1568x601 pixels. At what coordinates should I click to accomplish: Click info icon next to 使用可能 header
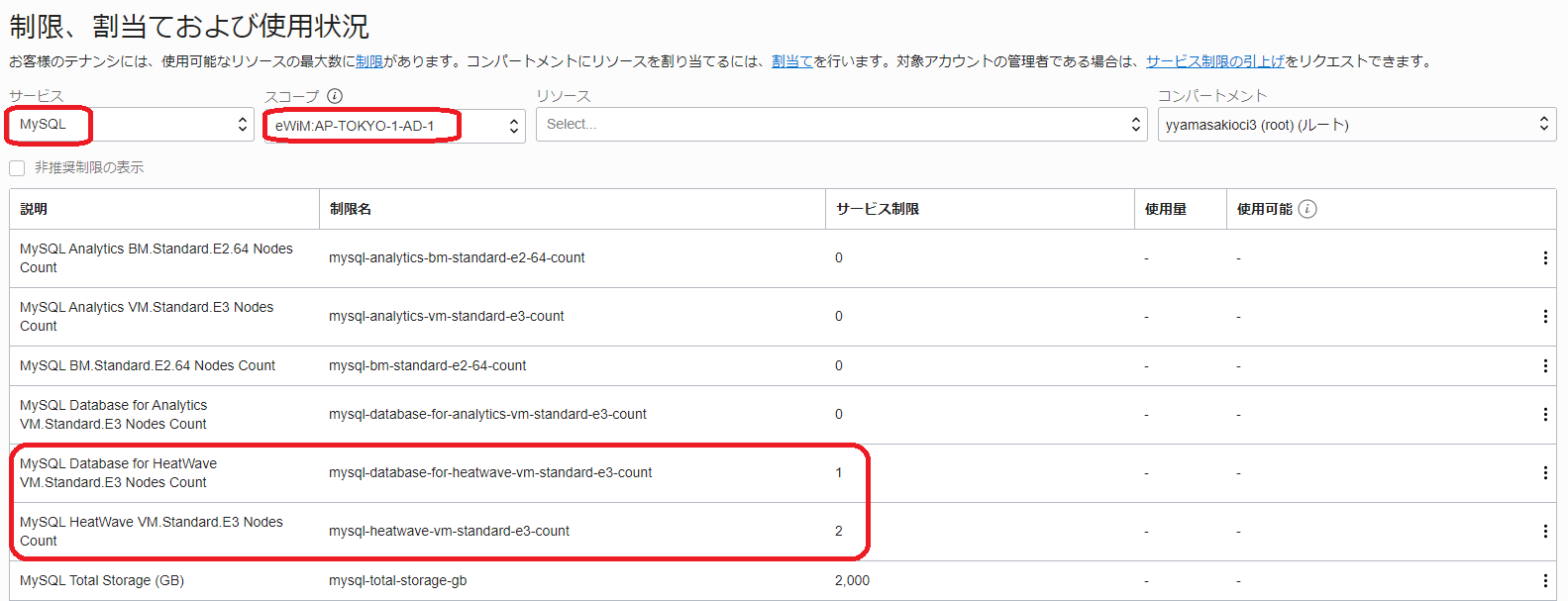coord(1307,209)
